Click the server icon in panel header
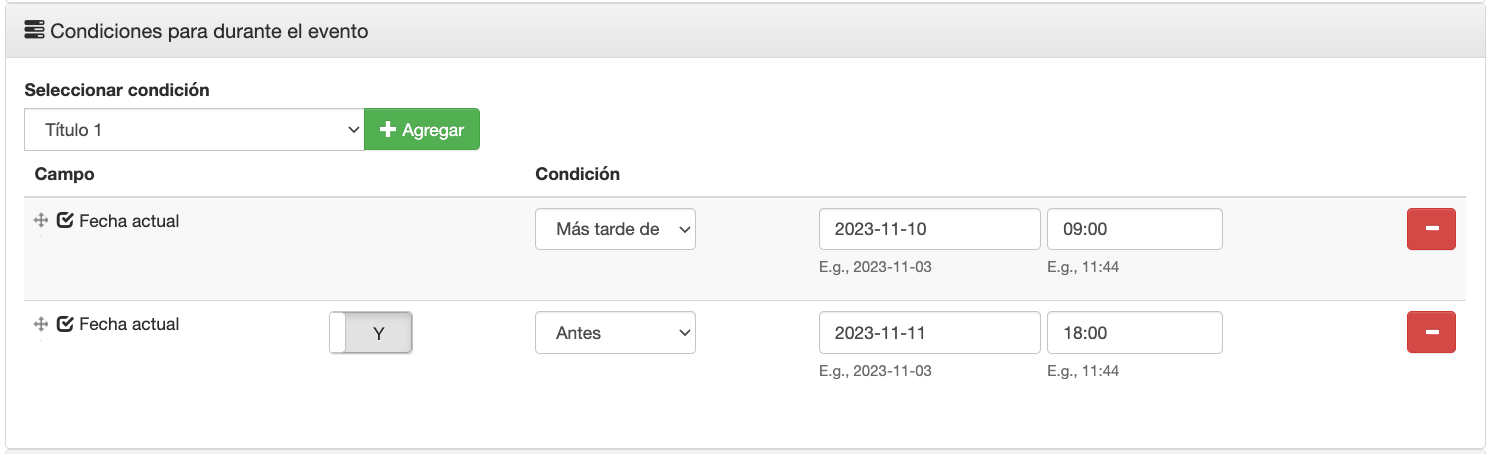The image size is (1492, 454). coord(35,31)
